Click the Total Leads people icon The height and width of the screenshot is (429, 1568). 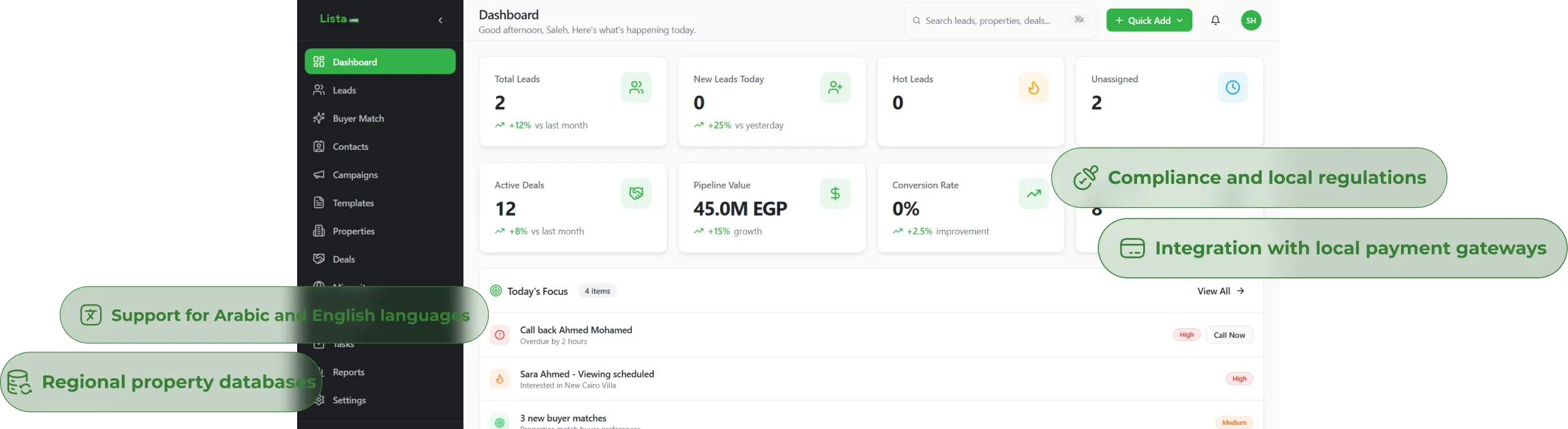pos(636,88)
